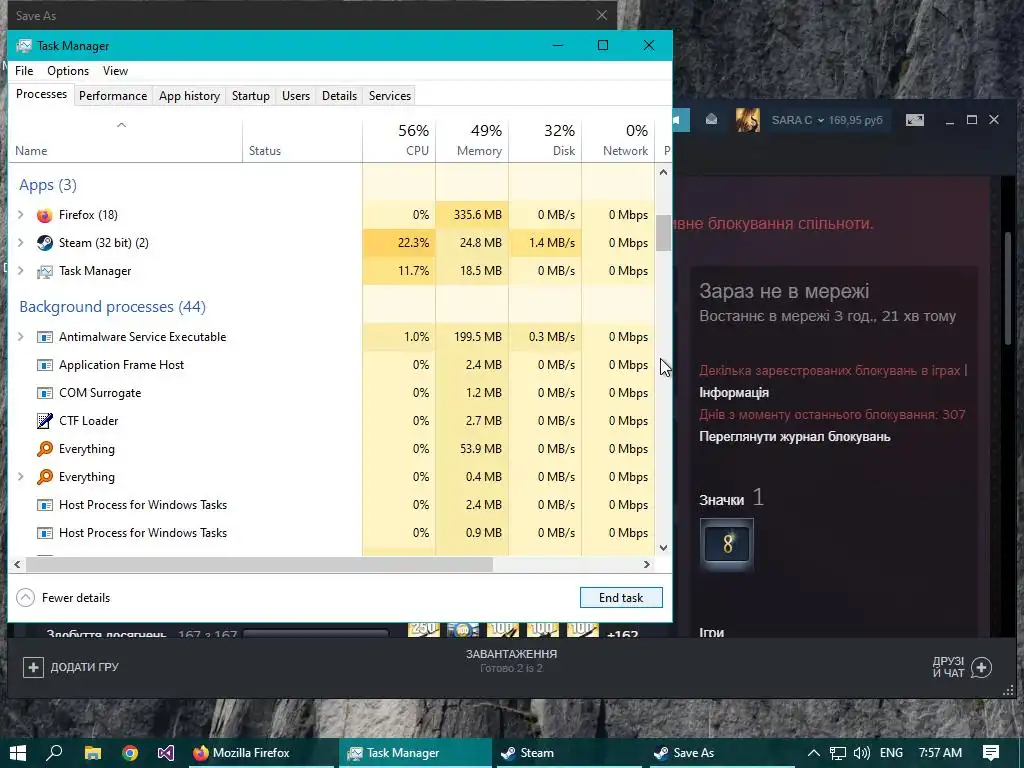Click horizontal scrollbar right arrow in Task Manager
This screenshot has width=1024, height=768.
click(x=647, y=565)
